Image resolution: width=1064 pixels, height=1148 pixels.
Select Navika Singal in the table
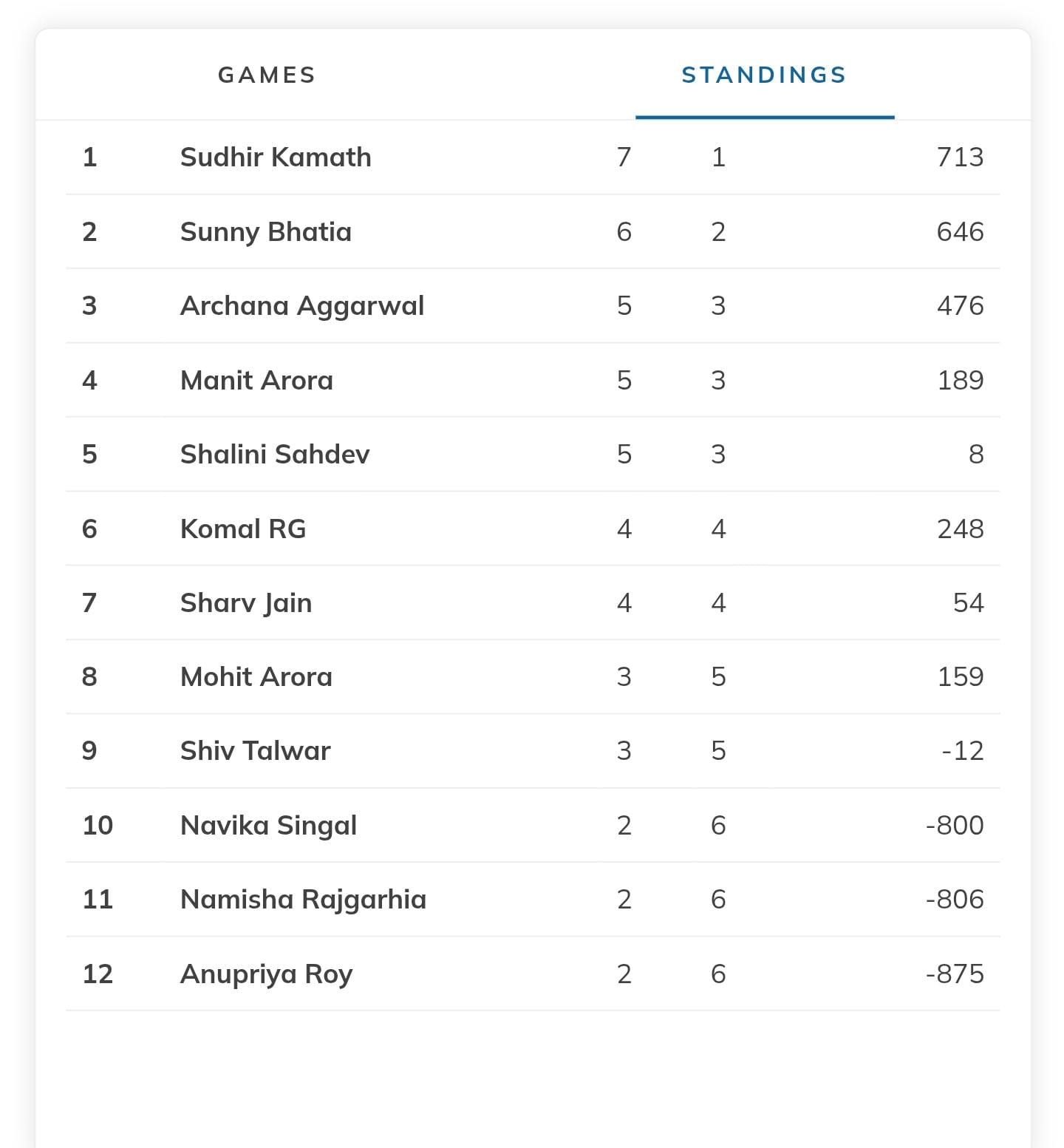tap(268, 825)
